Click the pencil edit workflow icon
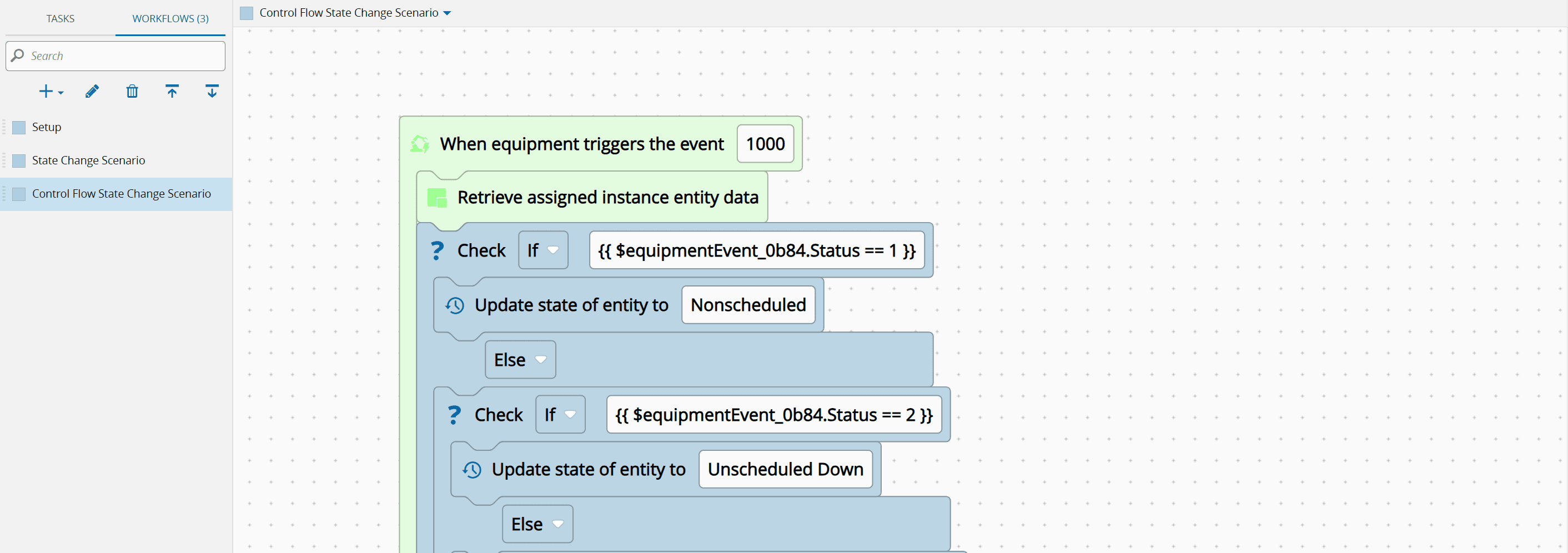Screen dimensions: 1568x553 tap(92, 91)
